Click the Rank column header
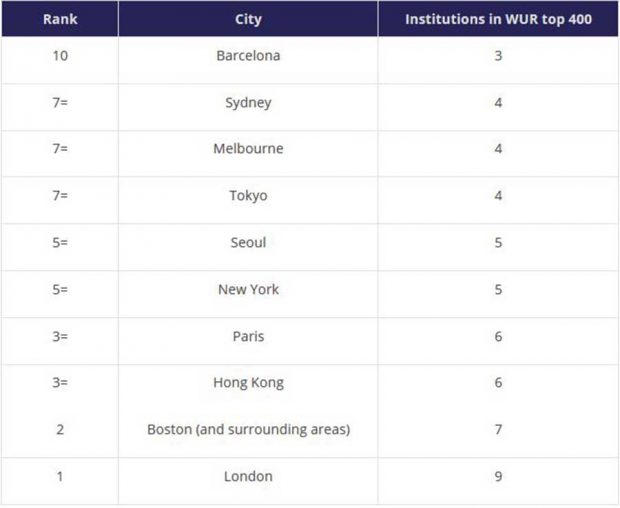The width and height of the screenshot is (620, 508). point(60,19)
